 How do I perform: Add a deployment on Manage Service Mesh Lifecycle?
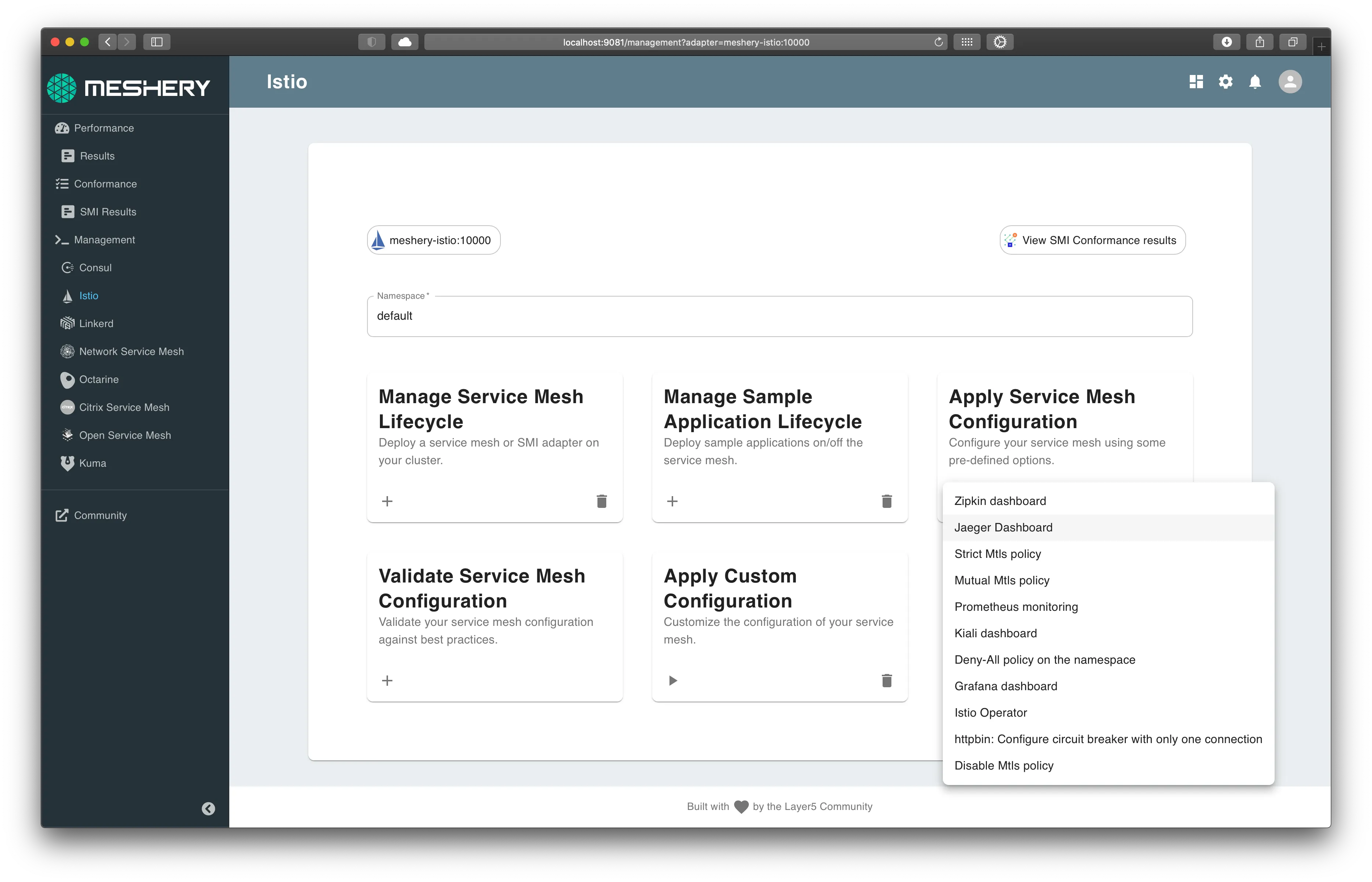[x=387, y=501]
